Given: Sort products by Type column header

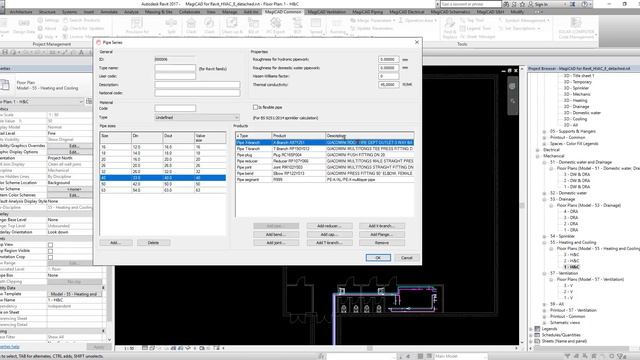Looking at the screenshot, I should (254, 136).
